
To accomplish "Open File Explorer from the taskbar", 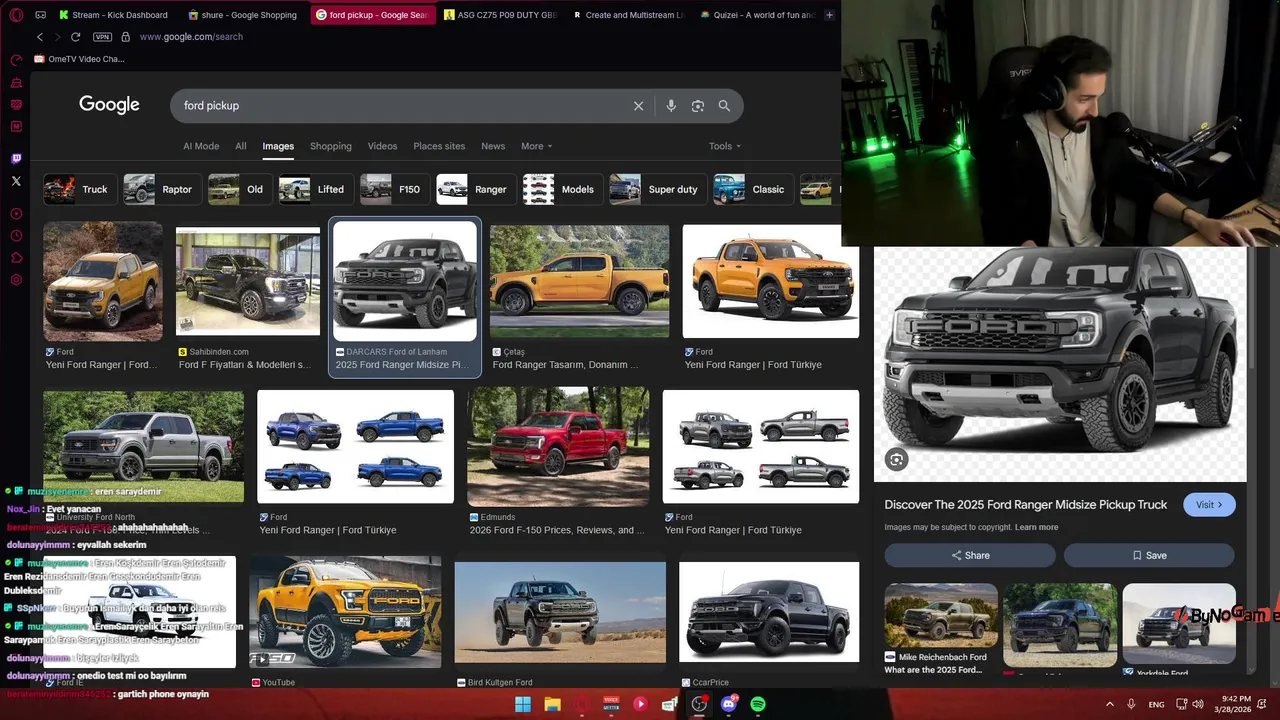I will [x=552, y=705].
